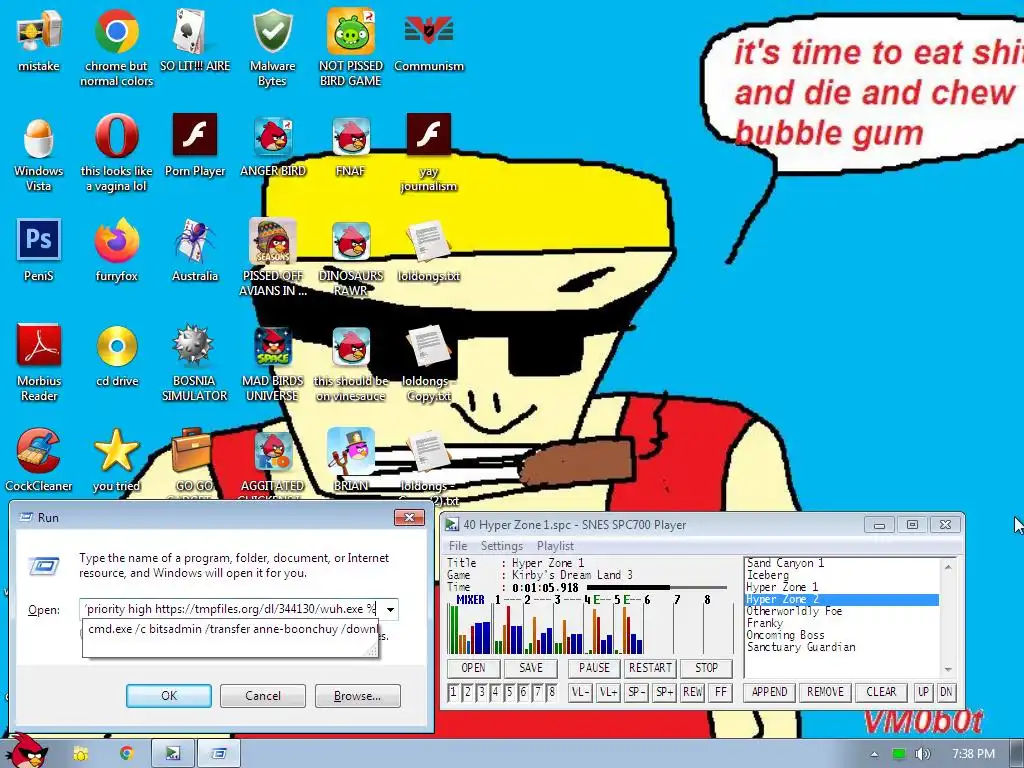Raise volume with the VL+ button

(608, 692)
